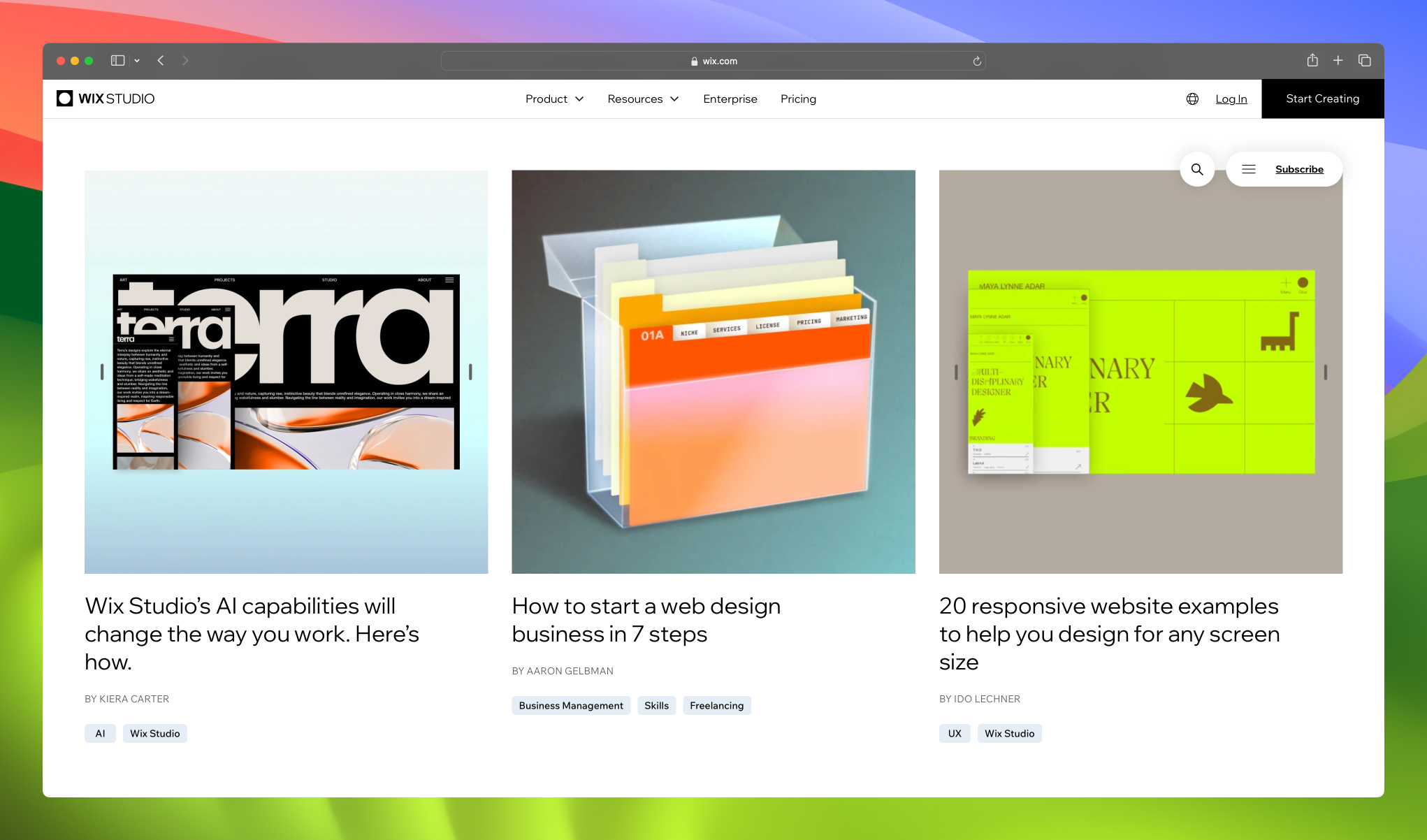This screenshot has height=840, width=1427.
Task: Click the back navigation arrow
Action: (x=160, y=61)
